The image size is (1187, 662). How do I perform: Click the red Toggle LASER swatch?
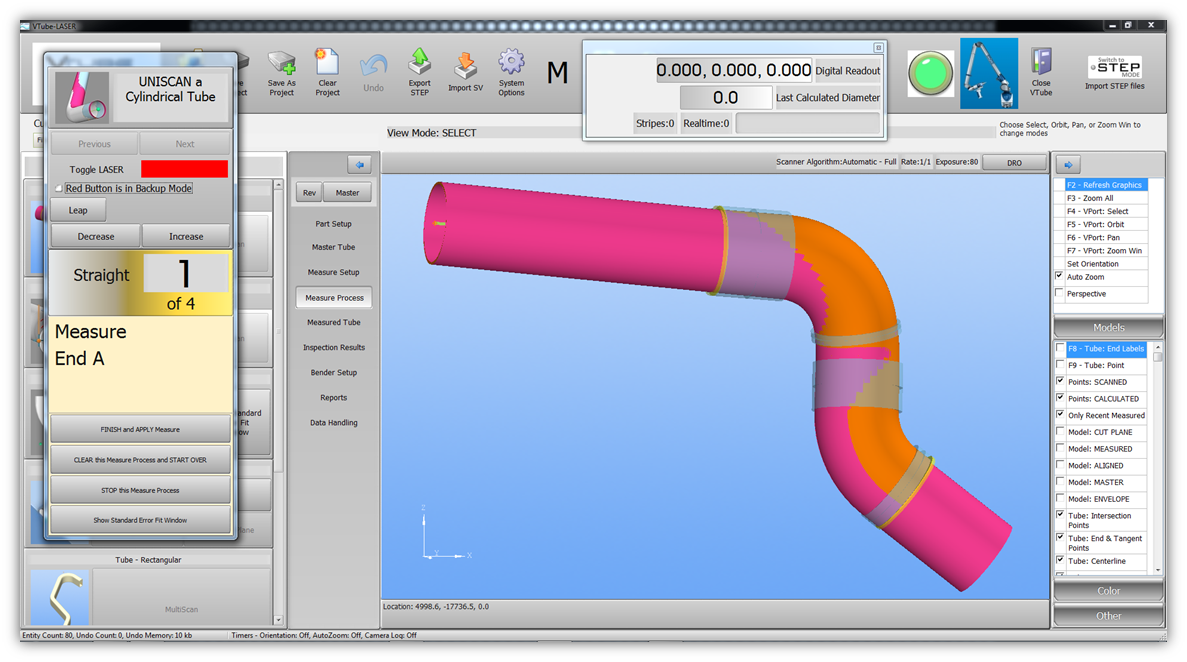point(184,170)
